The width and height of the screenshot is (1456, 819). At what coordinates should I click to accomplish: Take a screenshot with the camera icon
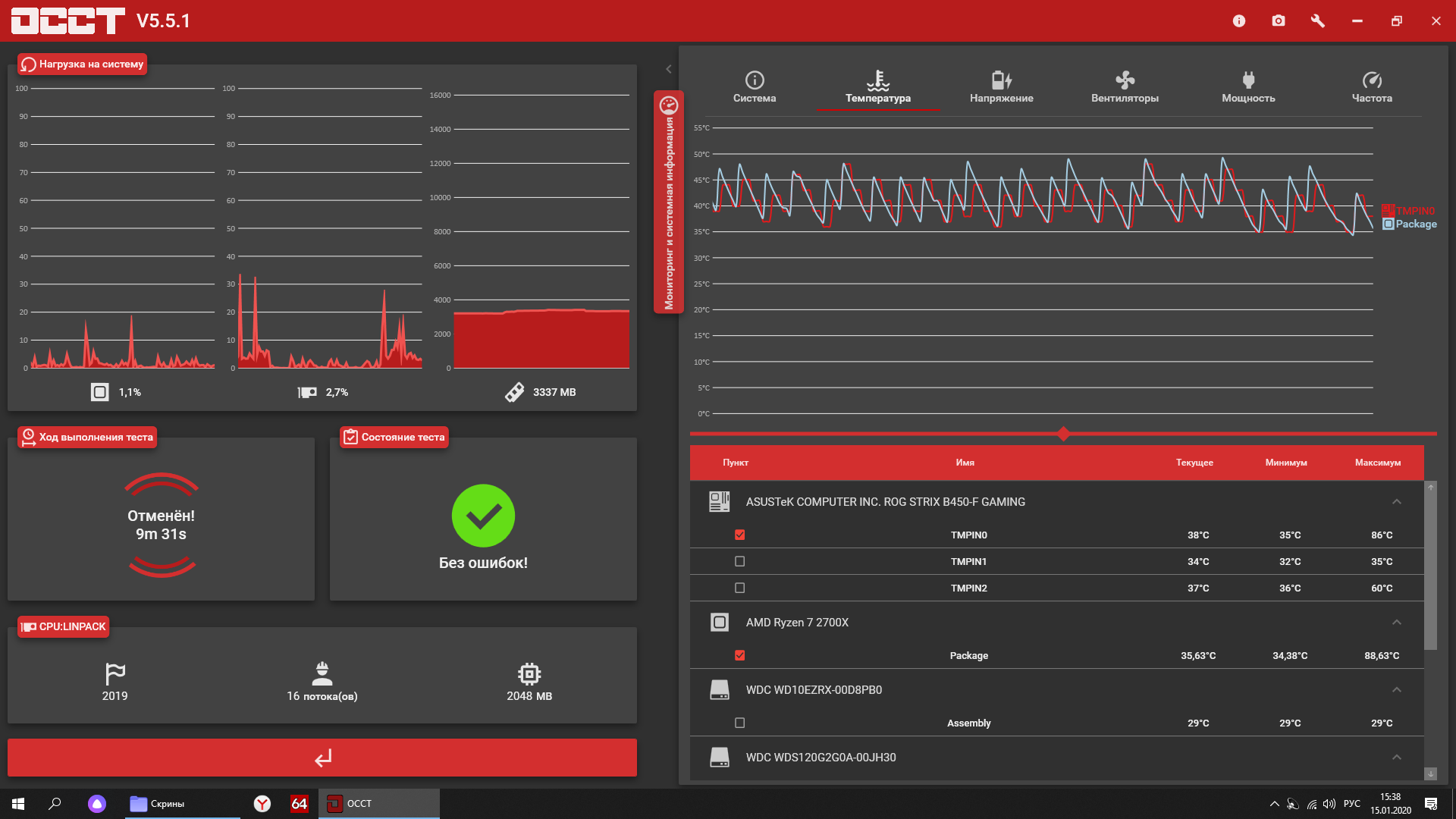1279,21
